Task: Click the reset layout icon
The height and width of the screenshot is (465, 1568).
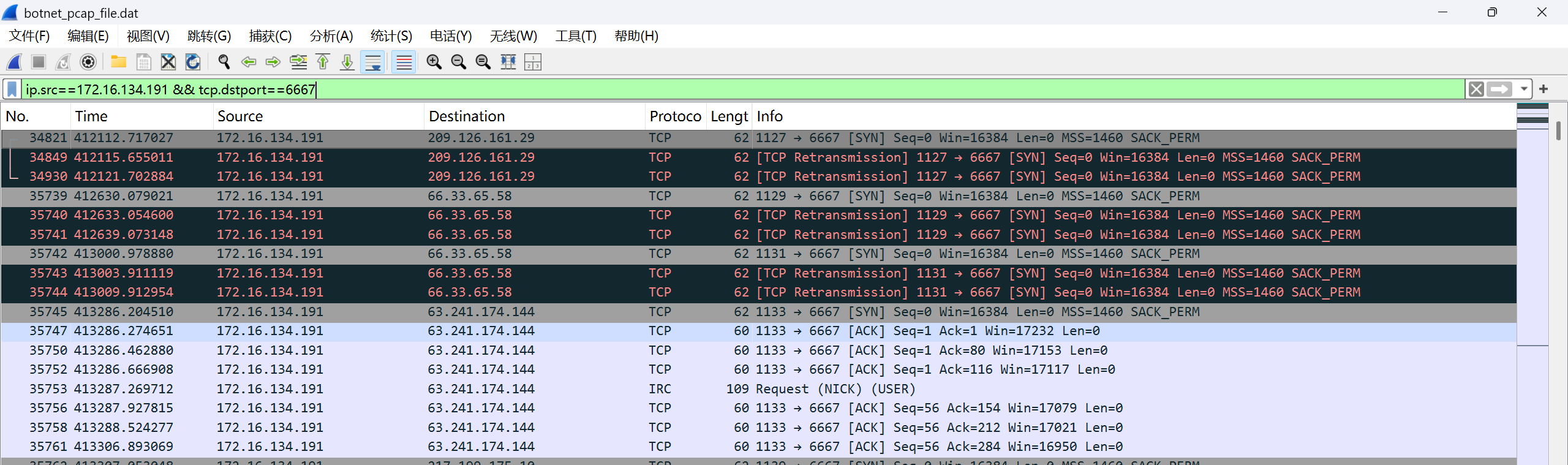Action: (x=533, y=62)
